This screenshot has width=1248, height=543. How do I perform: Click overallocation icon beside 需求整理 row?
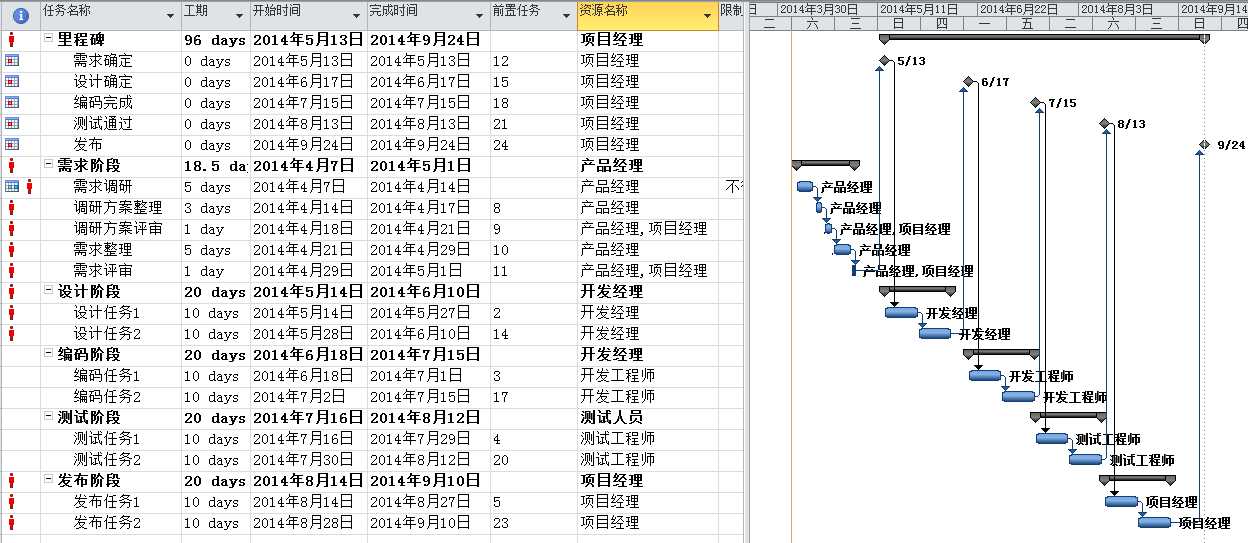(x=12, y=250)
